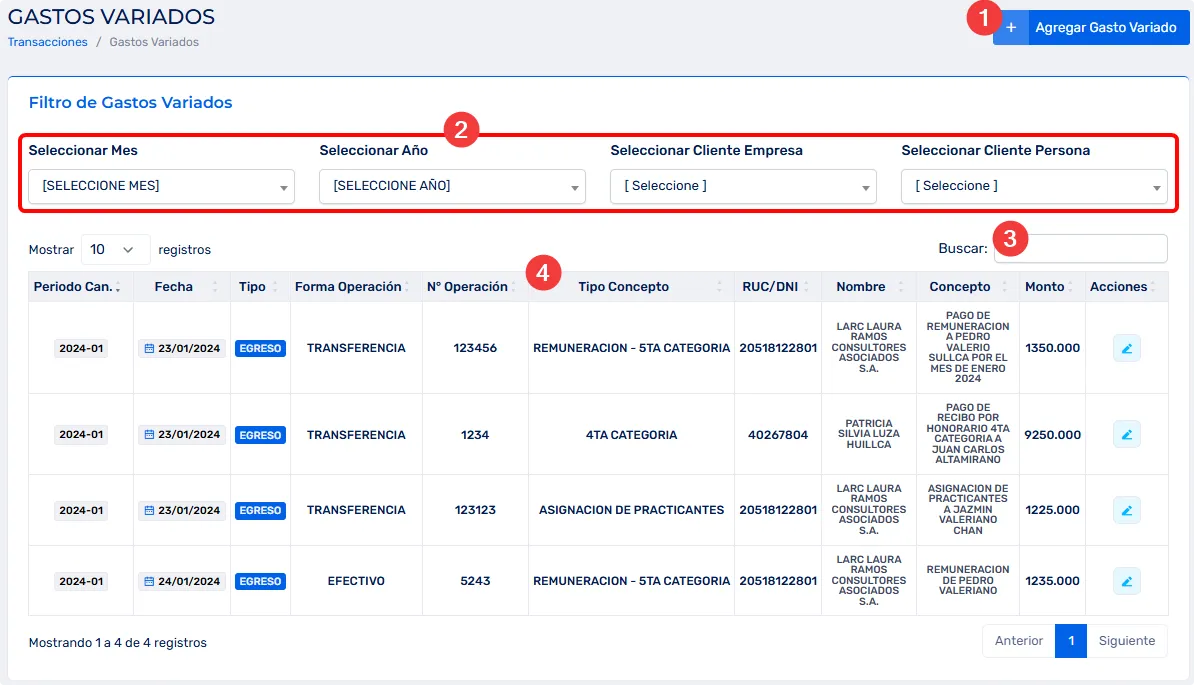Open the Seleccionar Mes dropdown

161,186
